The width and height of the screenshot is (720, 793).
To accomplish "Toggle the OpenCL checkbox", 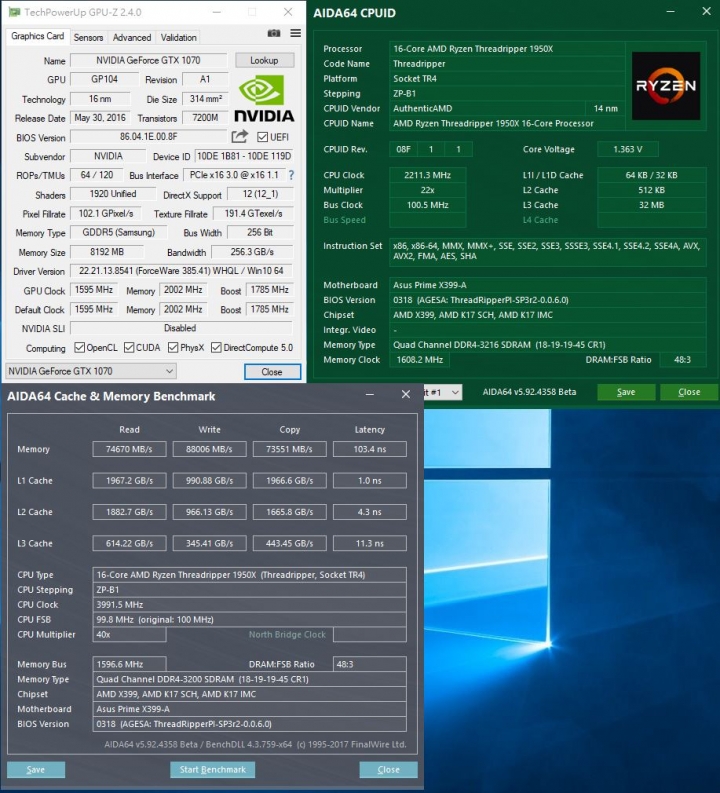I will pos(79,347).
